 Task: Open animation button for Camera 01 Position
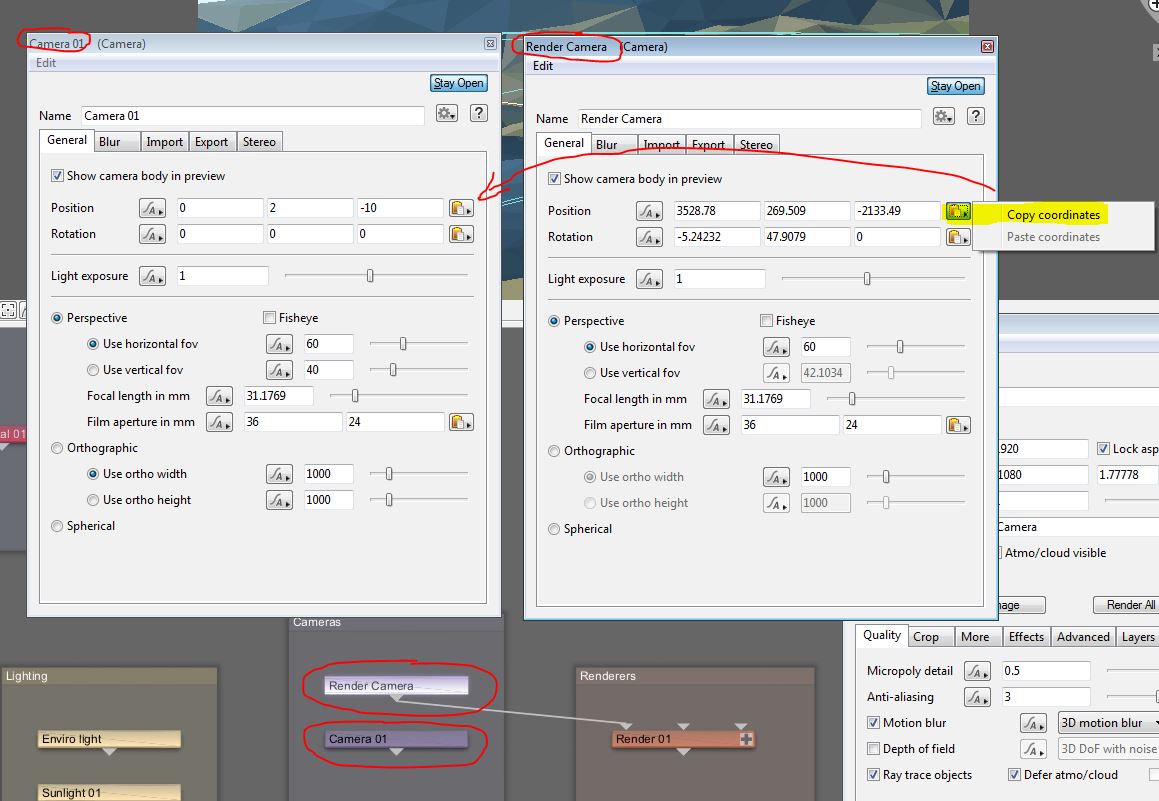(152, 208)
